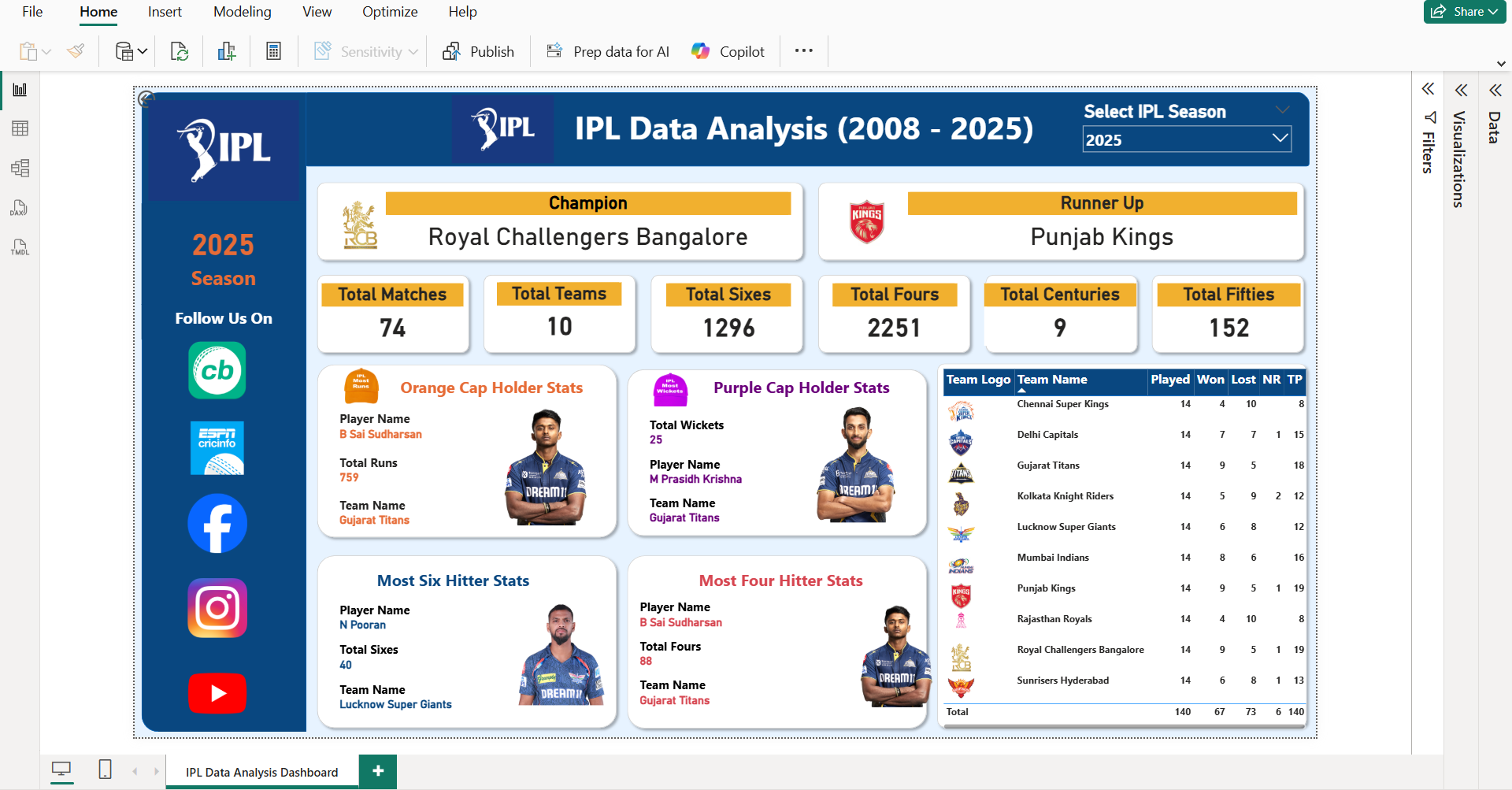Collapse the ribbon with chevron
The width and height of the screenshot is (1512, 790).
tap(1501, 64)
